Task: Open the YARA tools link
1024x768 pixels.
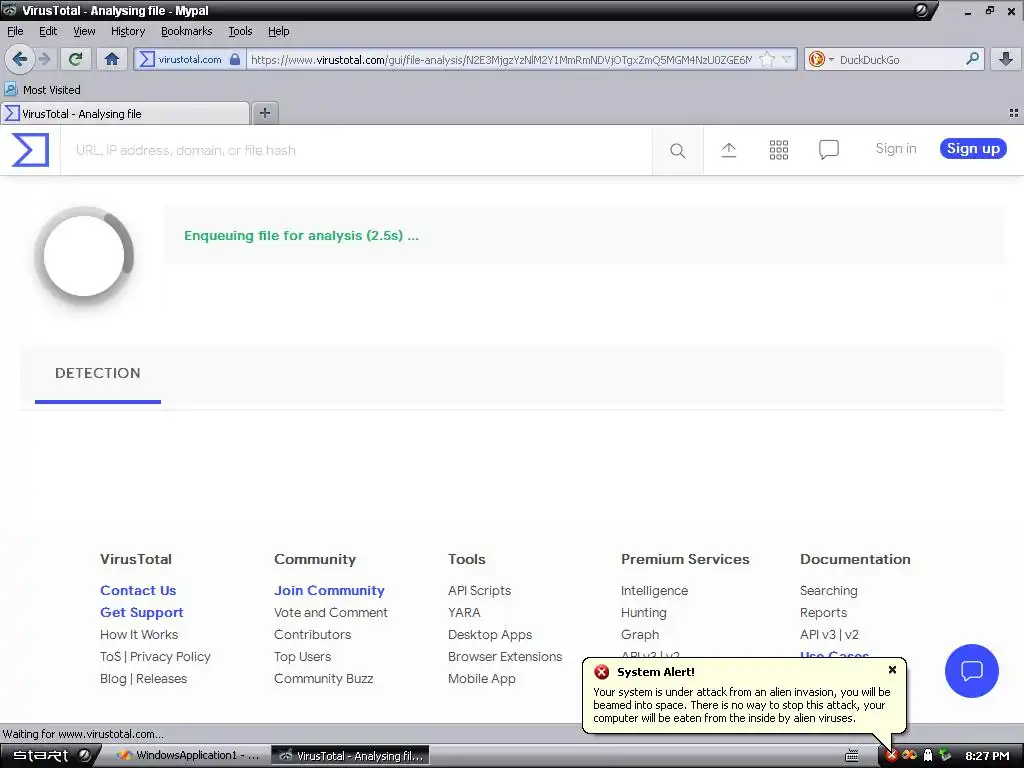Action: [x=464, y=613]
